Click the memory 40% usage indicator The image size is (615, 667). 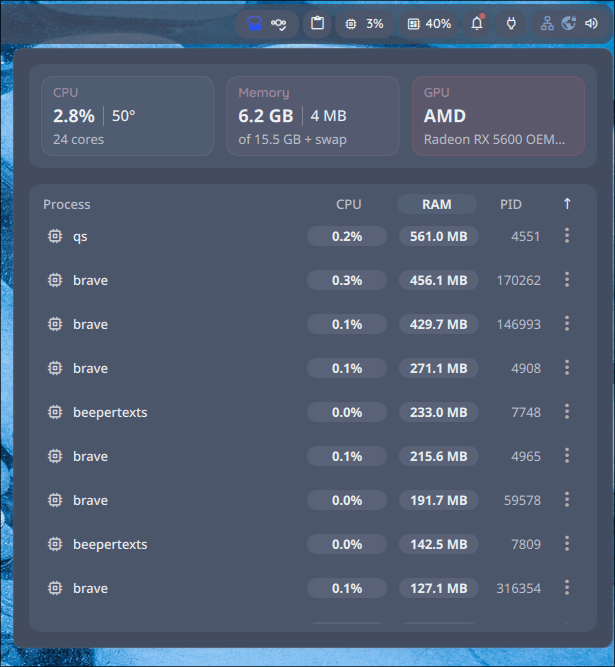tap(428, 23)
